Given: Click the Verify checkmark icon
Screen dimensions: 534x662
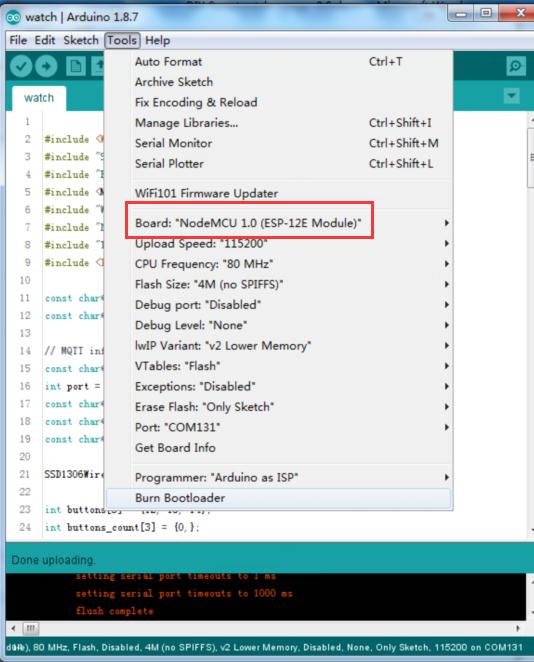Looking at the screenshot, I should click(21, 66).
